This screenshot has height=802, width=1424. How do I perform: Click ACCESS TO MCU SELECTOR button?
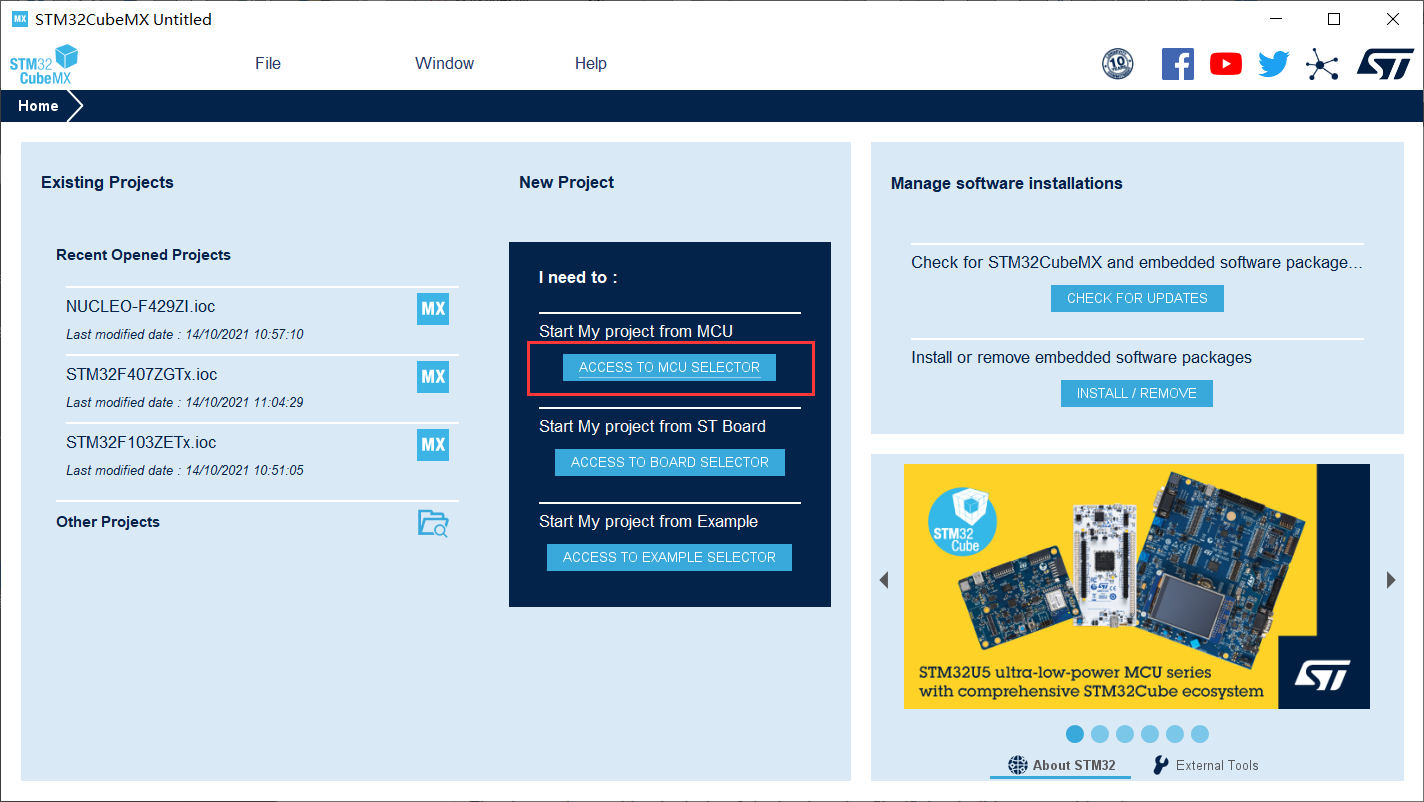point(669,367)
